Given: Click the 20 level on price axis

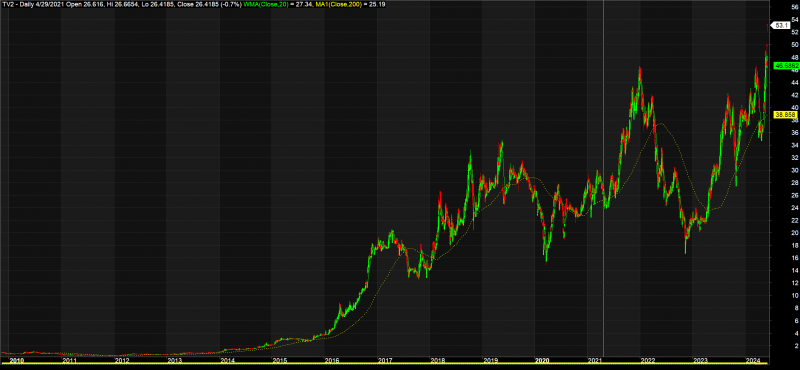Looking at the screenshot, I should pos(795,233).
